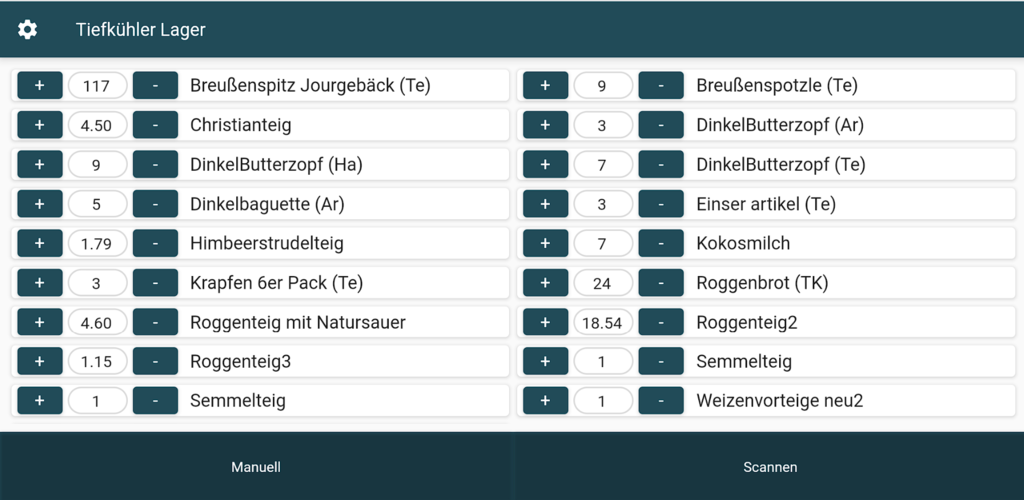Select the Einser artikel (Te) quantity box

[603, 204]
